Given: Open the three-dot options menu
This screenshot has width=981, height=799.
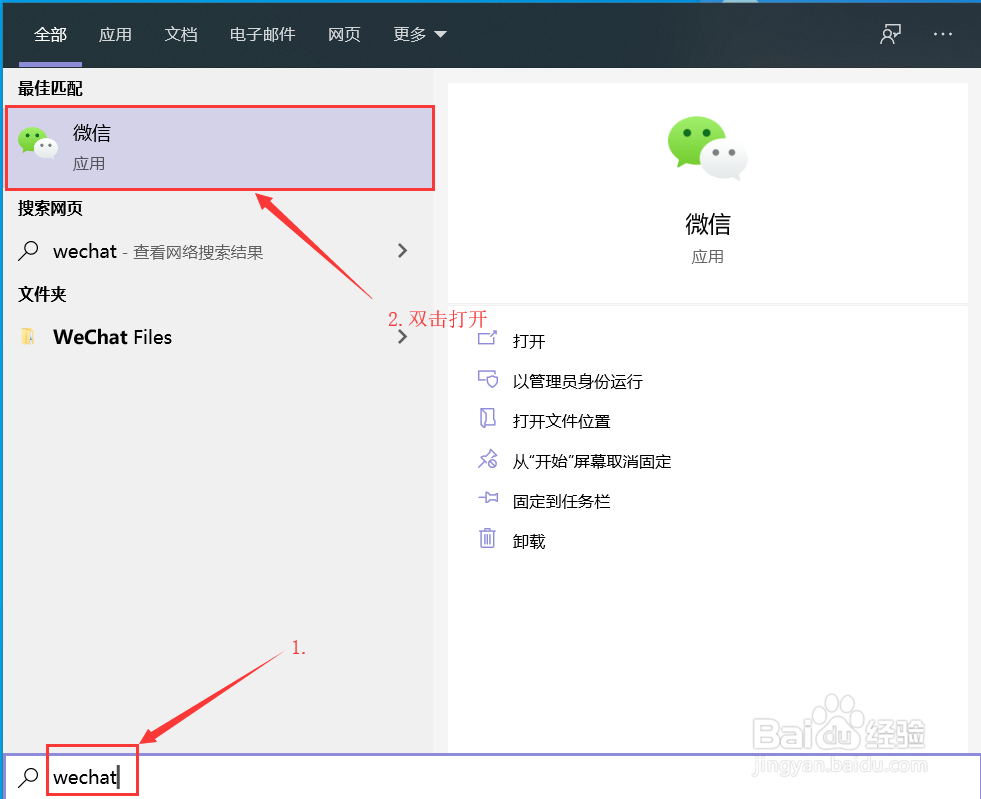Looking at the screenshot, I should [942, 34].
